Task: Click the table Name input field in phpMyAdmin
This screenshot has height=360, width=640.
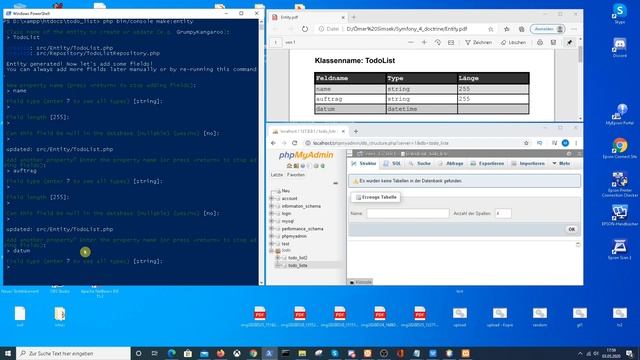Action: click(x=408, y=213)
